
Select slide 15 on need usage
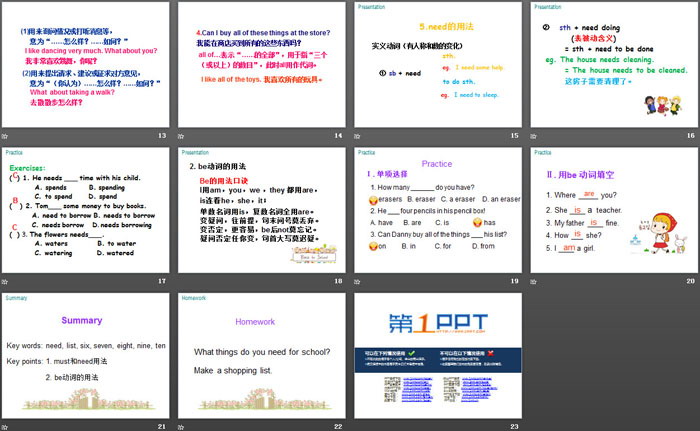click(x=437, y=63)
